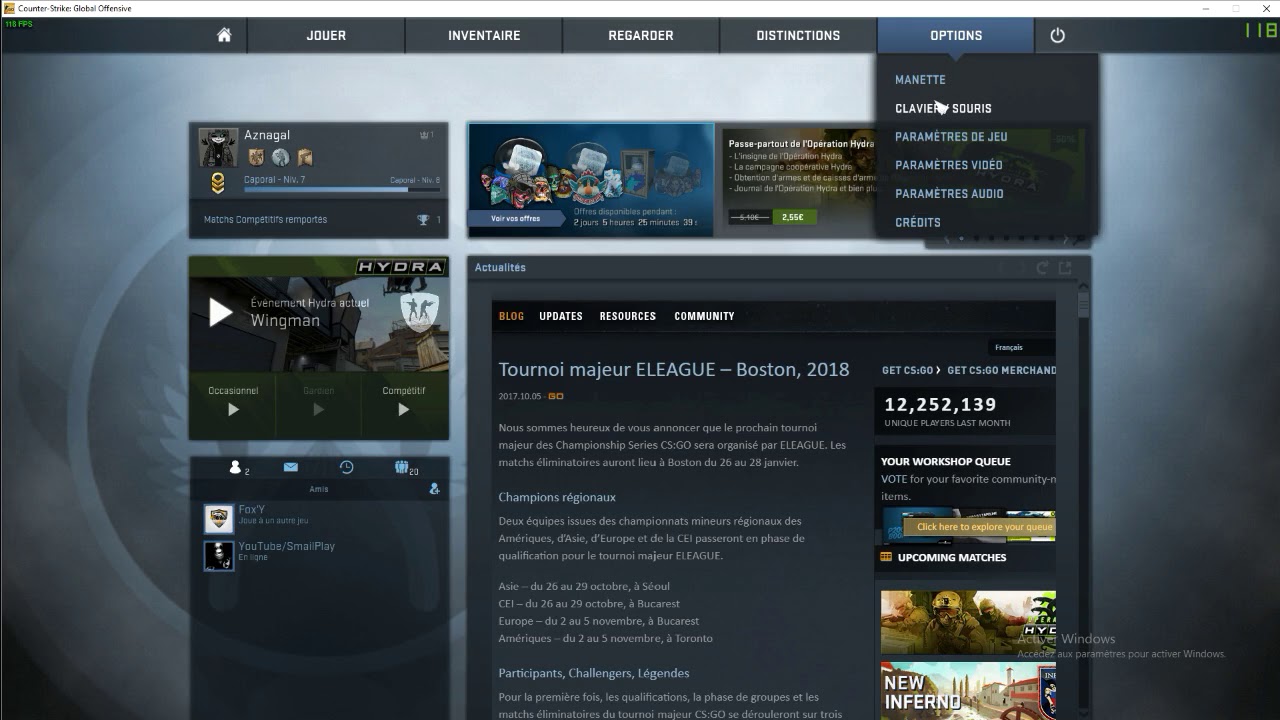
Task: Switch to the UPDATES tab
Action: click(561, 316)
